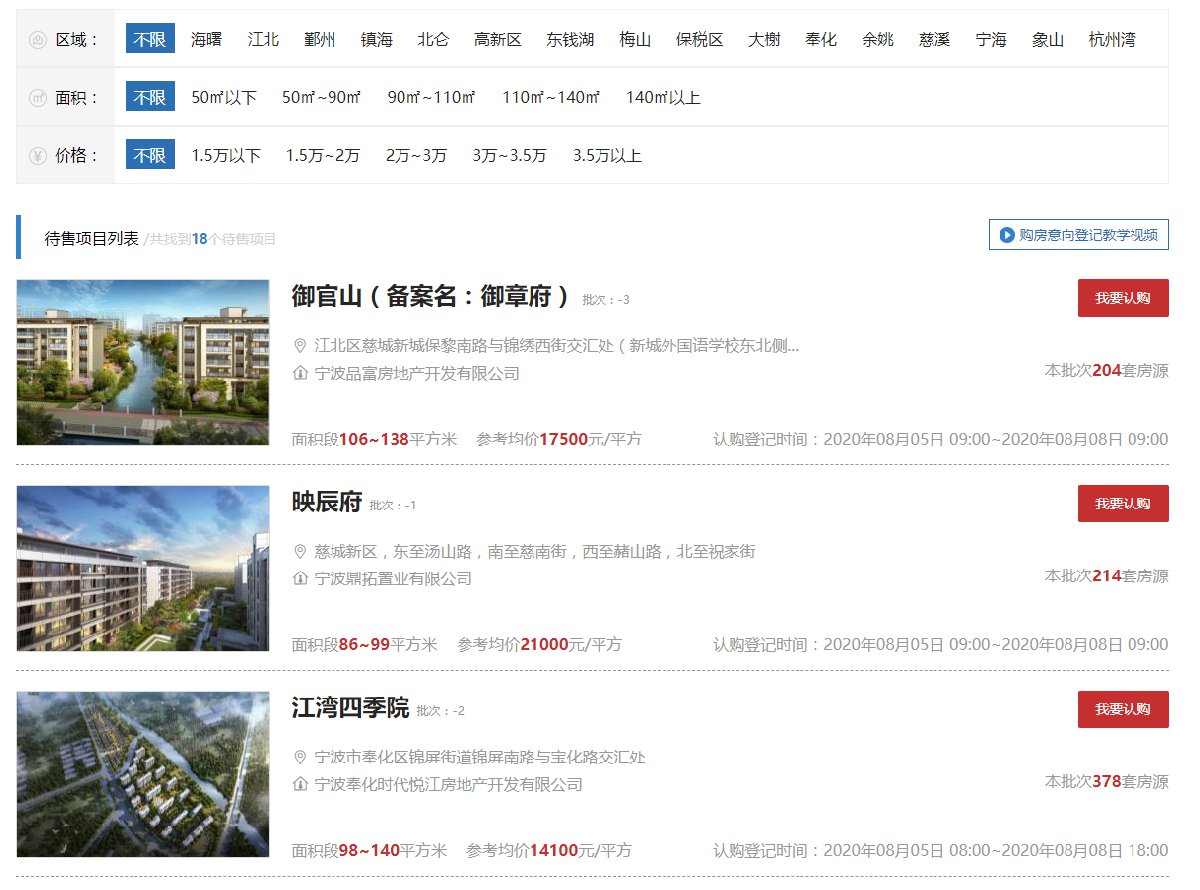
Task: Click the play icon for the teaching video
Action: (1007, 235)
